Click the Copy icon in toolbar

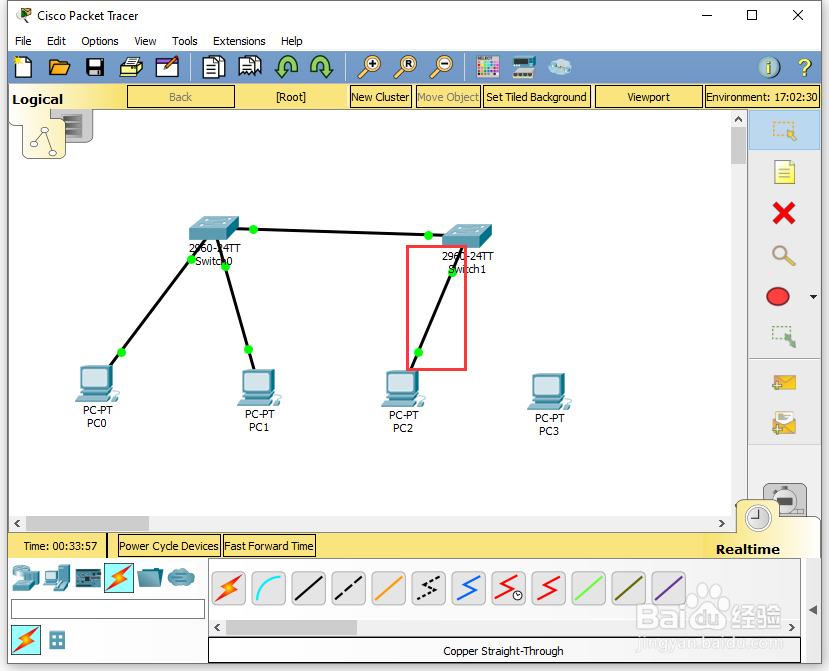coord(214,67)
